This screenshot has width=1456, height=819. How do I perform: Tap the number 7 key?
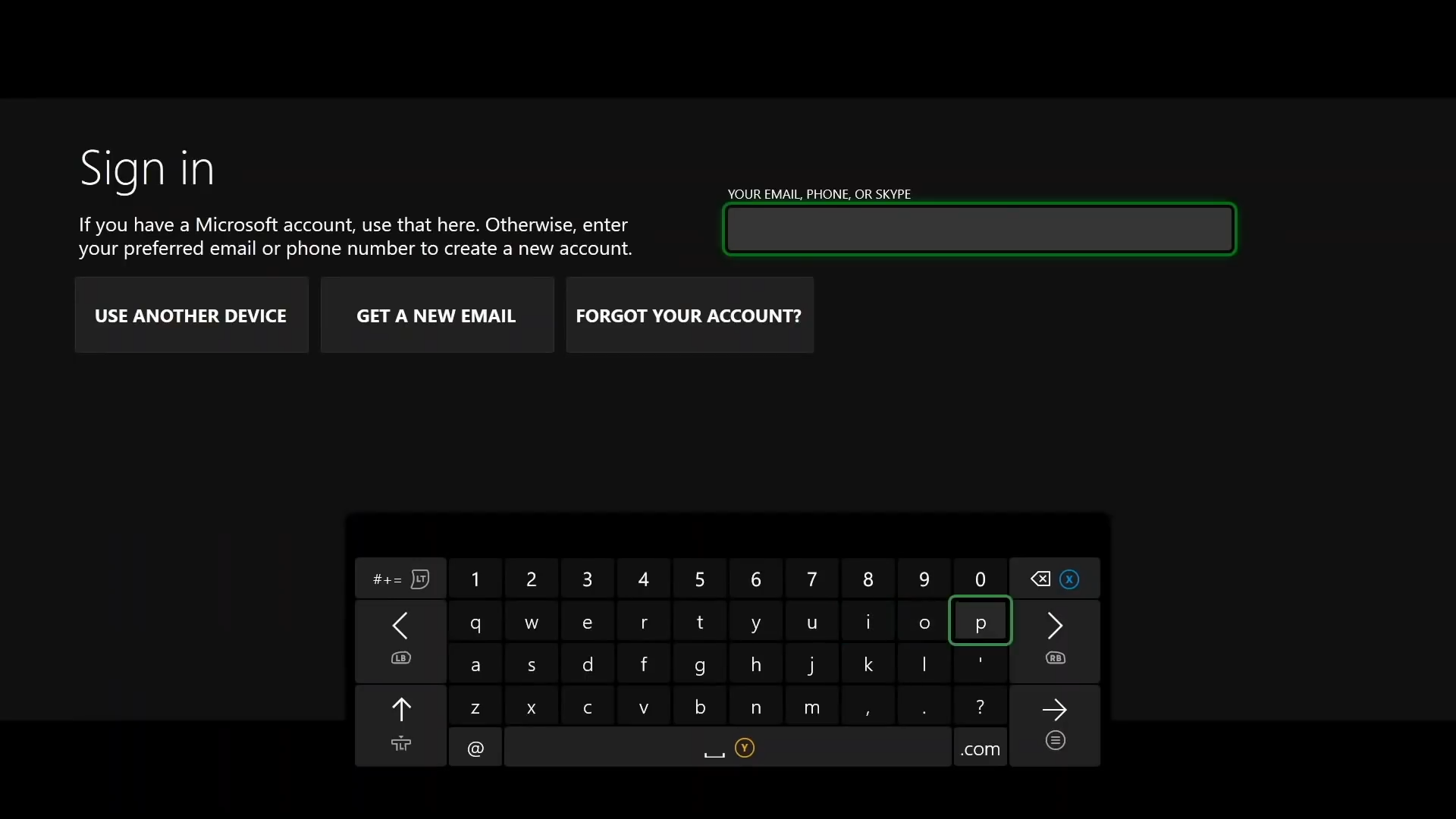click(812, 579)
